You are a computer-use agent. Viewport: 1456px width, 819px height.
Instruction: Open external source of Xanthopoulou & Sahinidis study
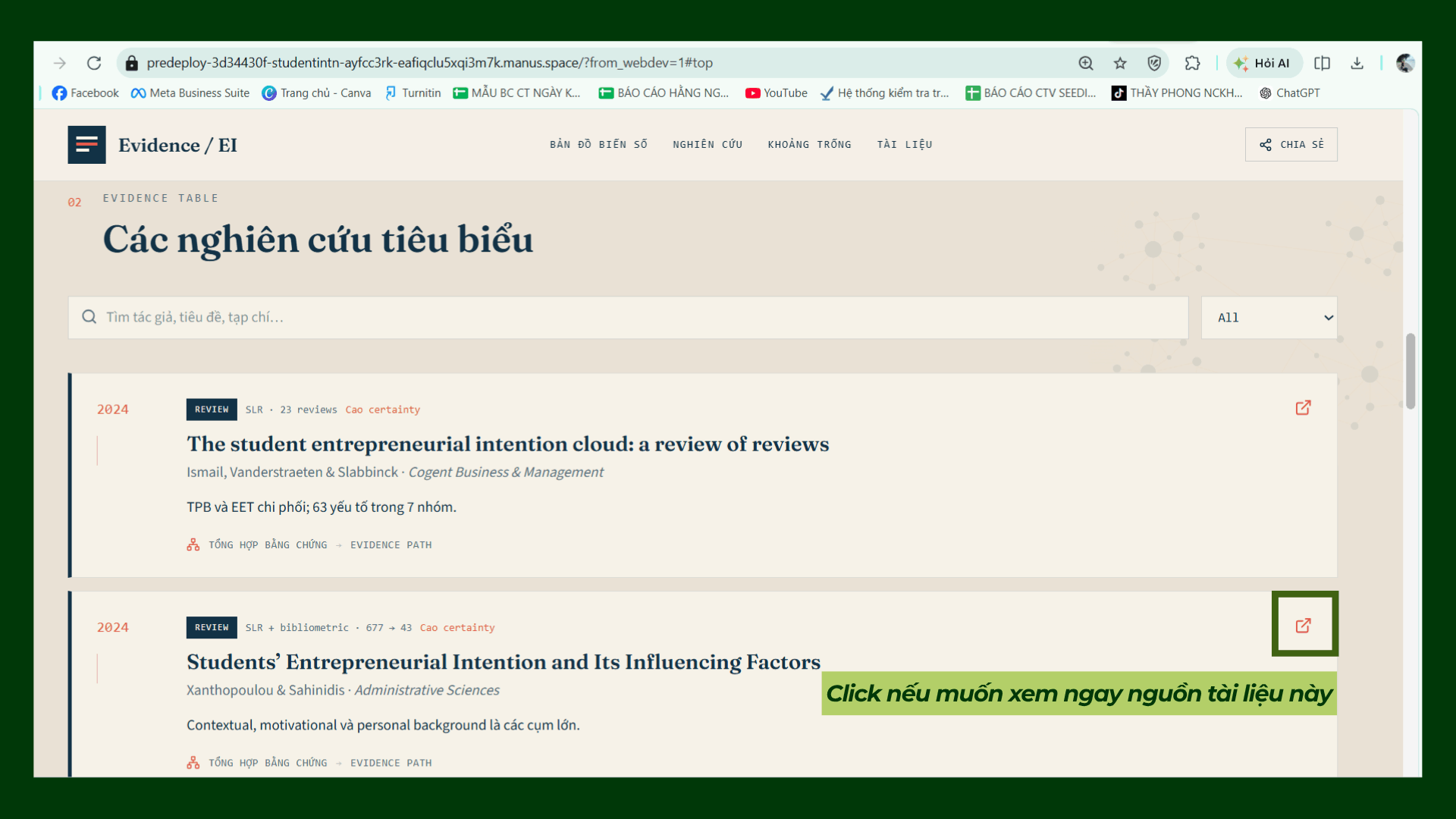click(1303, 626)
